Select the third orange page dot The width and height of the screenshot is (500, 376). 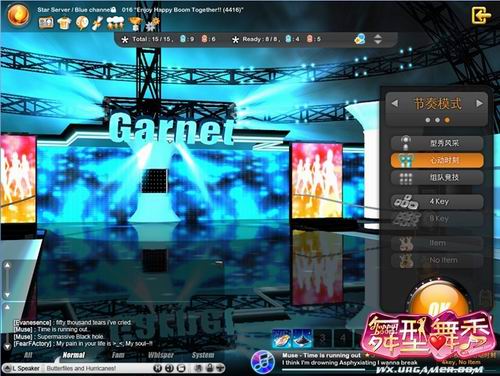pyautogui.click(x=447, y=120)
